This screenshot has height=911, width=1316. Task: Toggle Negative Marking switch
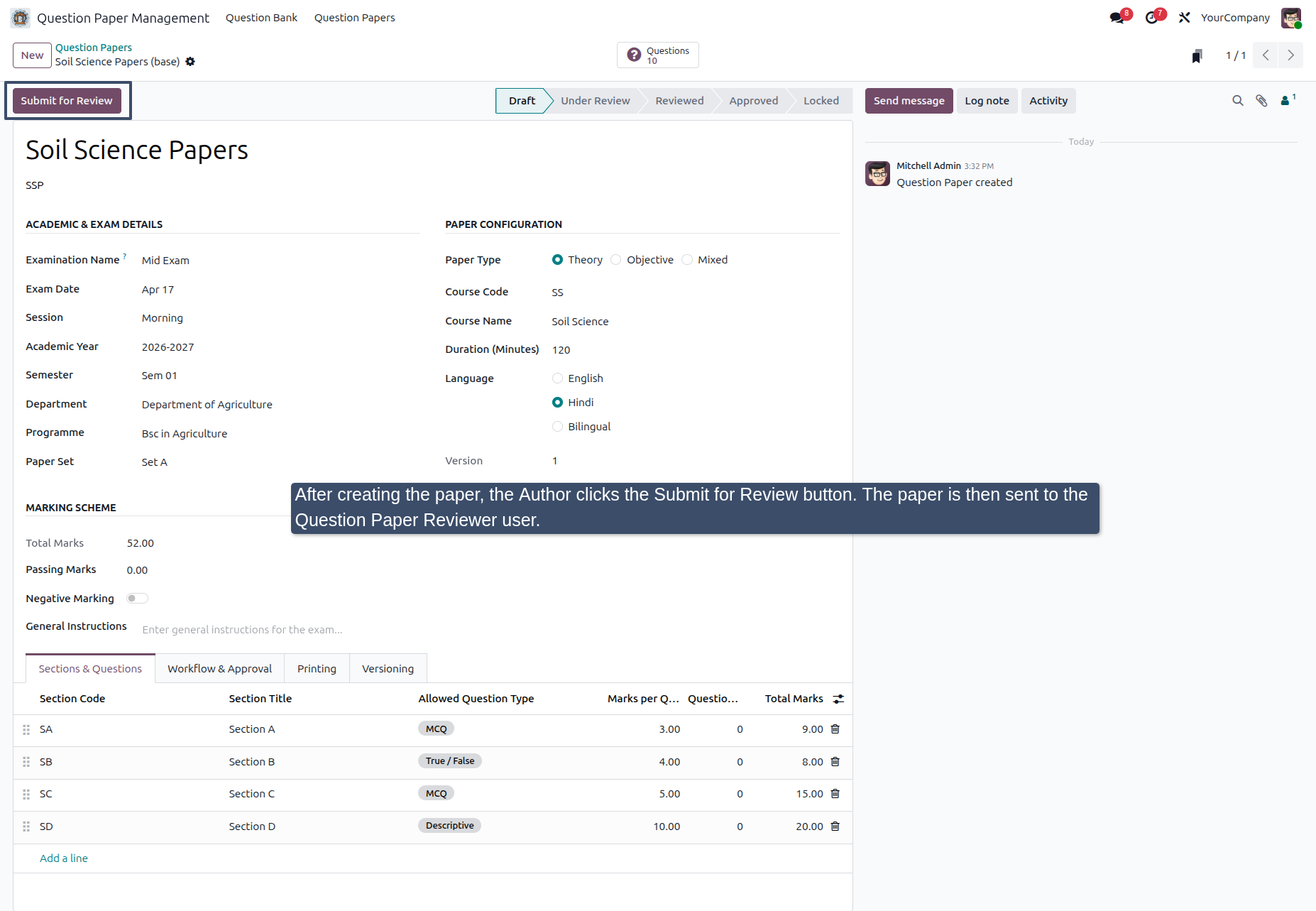pos(137,599)
